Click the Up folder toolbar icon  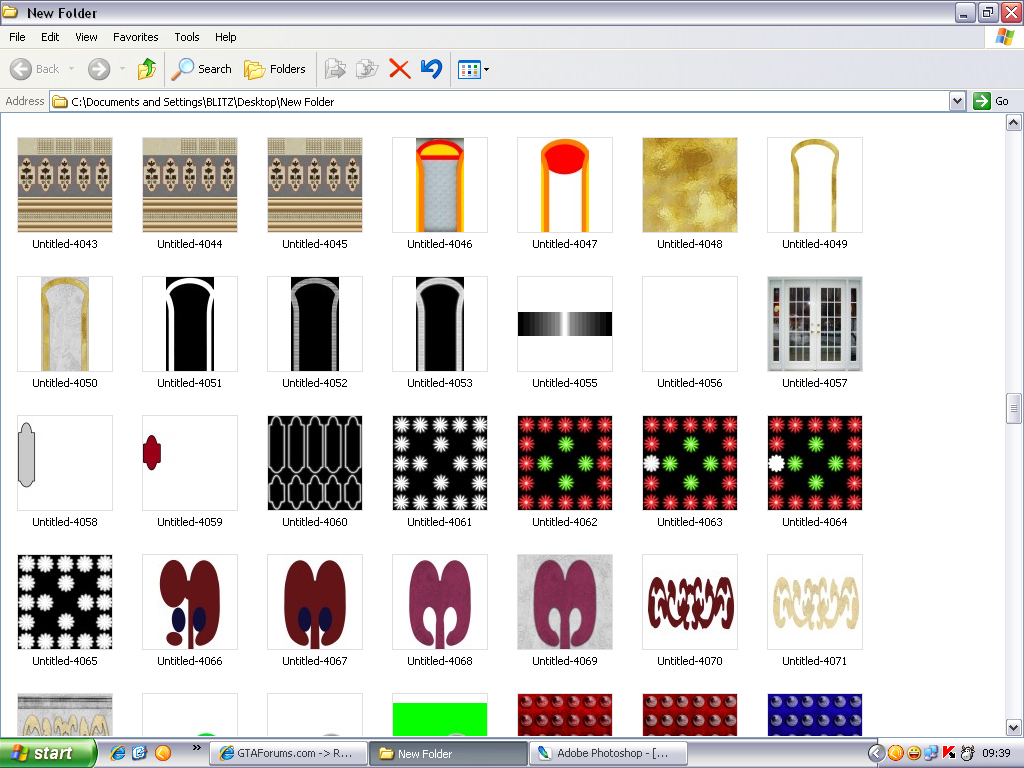point(147,69)
